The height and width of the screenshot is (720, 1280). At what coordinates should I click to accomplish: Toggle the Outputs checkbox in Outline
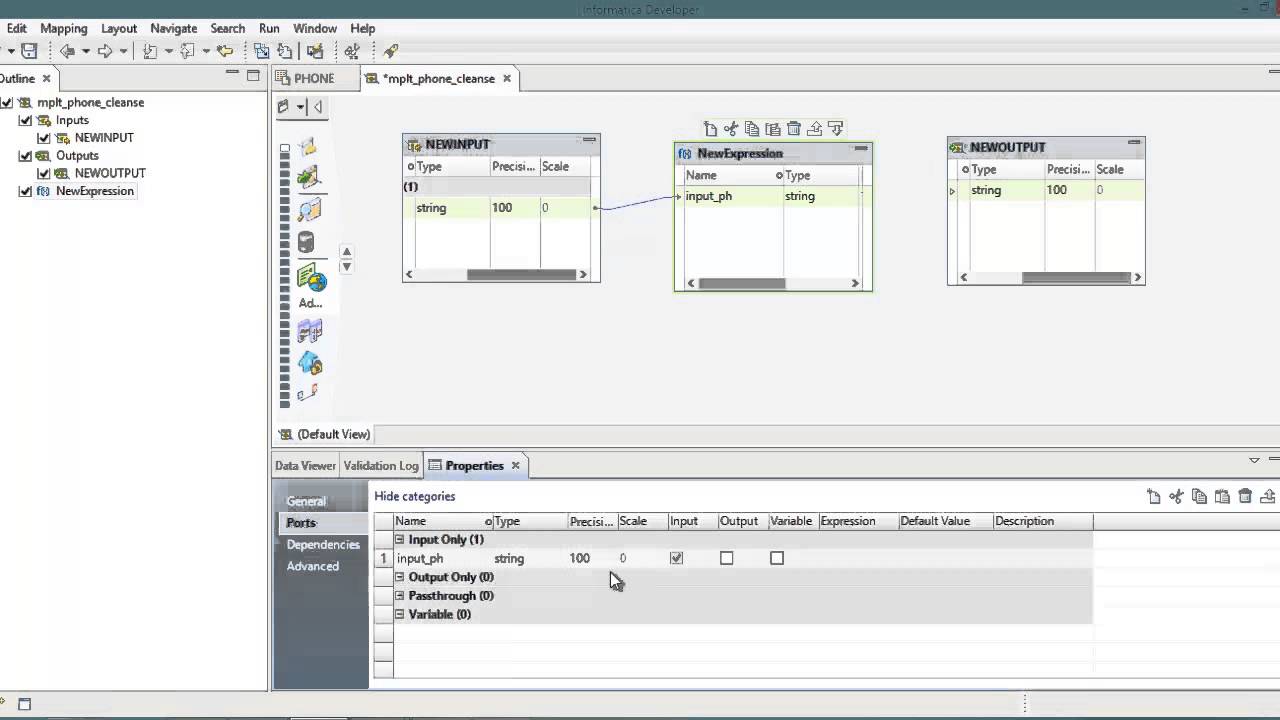click(x=26, y=156)
